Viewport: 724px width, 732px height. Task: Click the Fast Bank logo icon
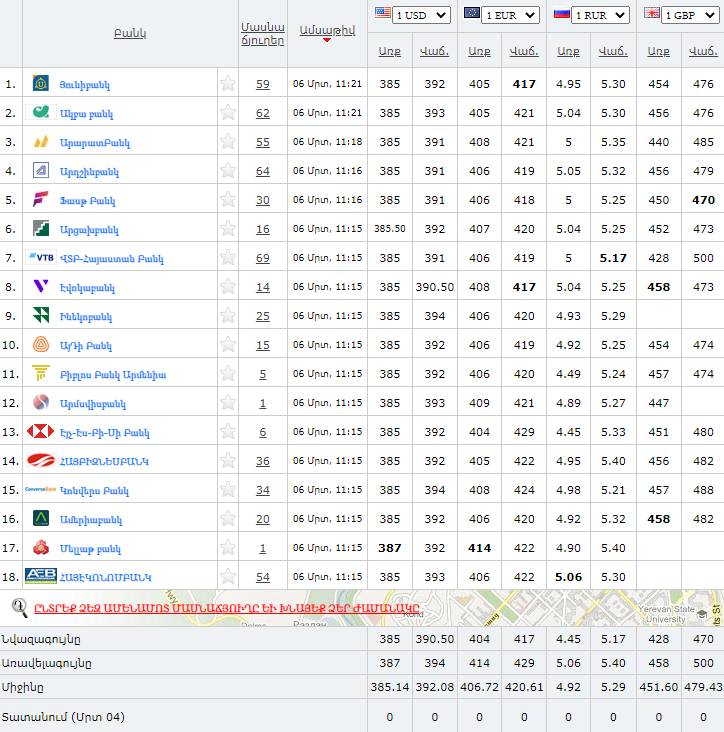pyautogui.click(x=41, y=199)
